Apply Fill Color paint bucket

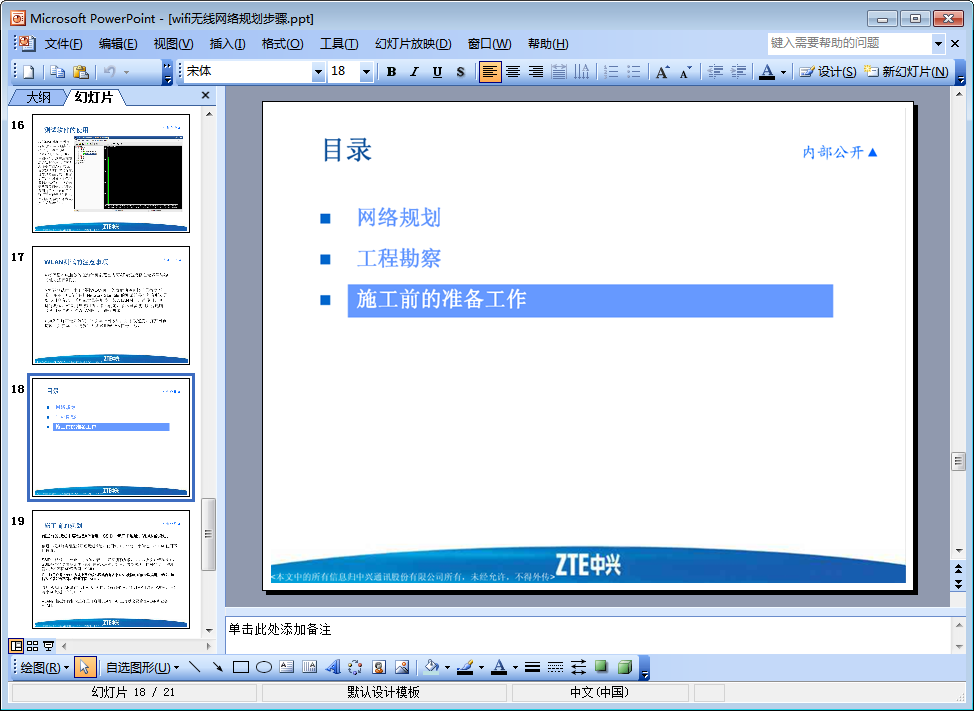432,668
